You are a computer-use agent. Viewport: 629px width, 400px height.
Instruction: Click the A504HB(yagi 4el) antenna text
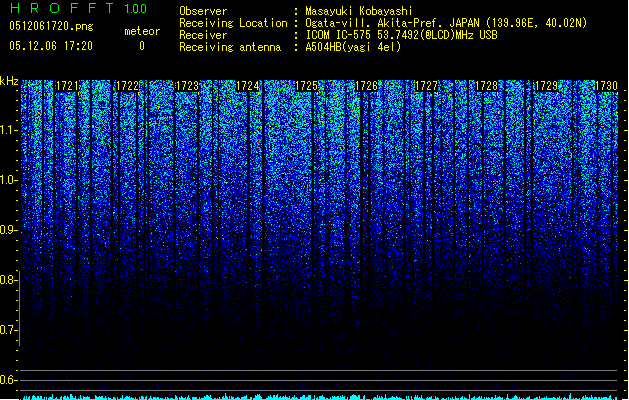tap(353, 47)
